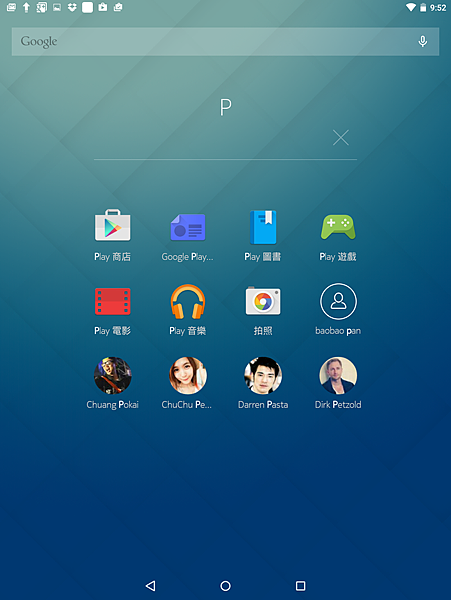The width and height of the screenshot is (451, 600).
Task: Tap the Android home button
Action: pyautogui.click(x=225, y=585)
